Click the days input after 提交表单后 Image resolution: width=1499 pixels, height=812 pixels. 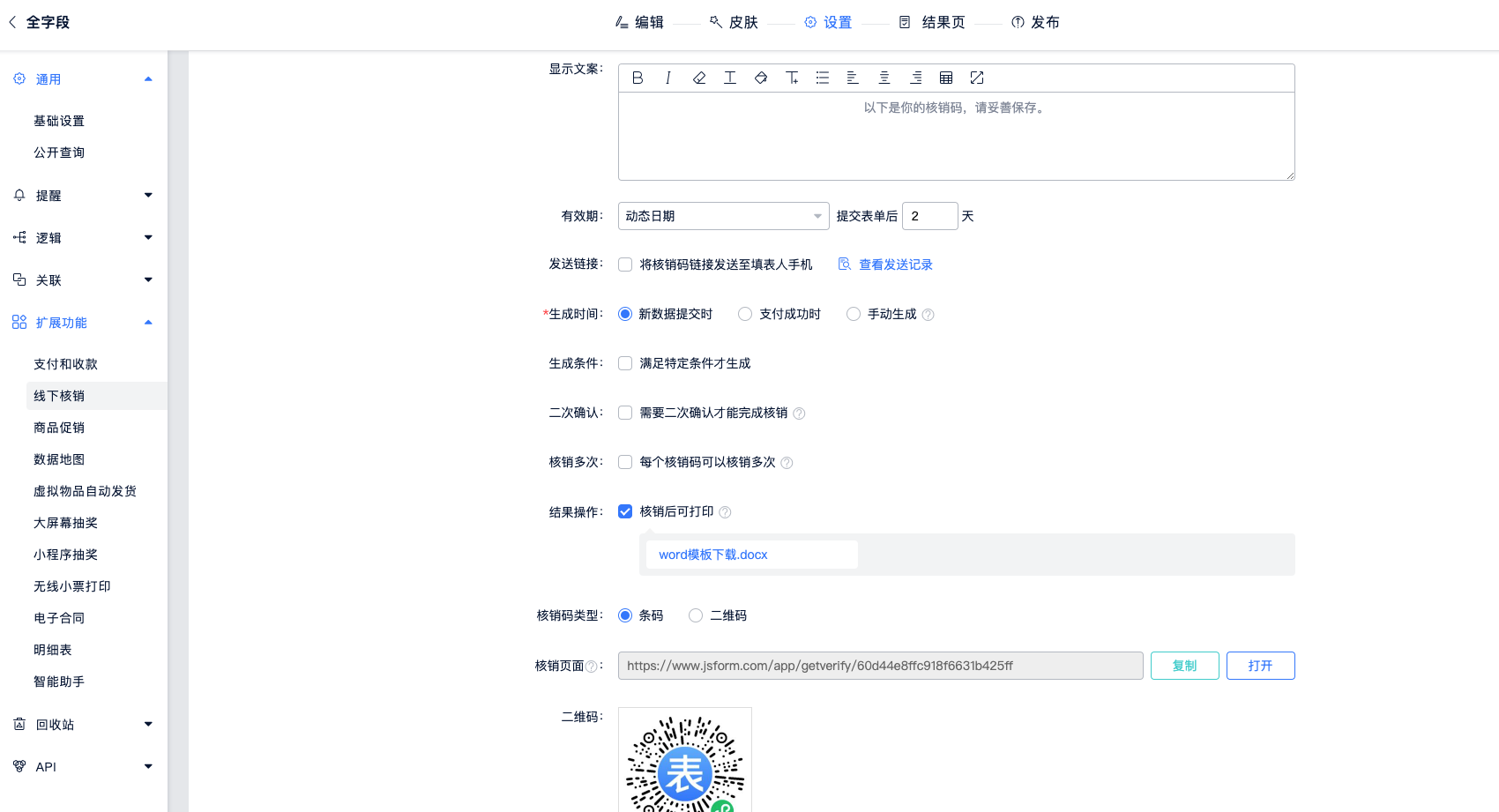point(929,216)
